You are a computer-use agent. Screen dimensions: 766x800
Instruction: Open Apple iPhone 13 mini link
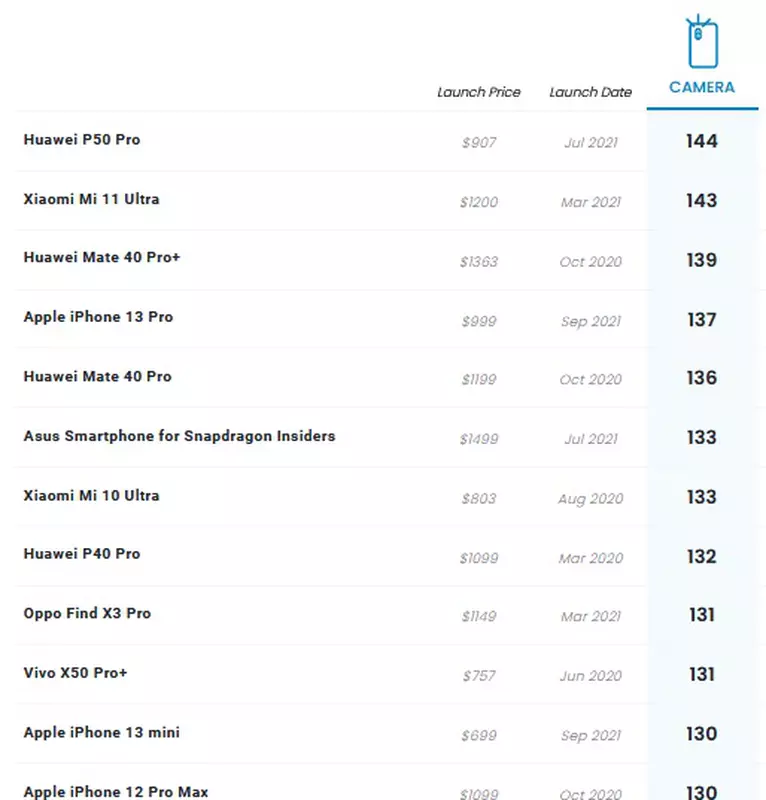tap(102, 732)
